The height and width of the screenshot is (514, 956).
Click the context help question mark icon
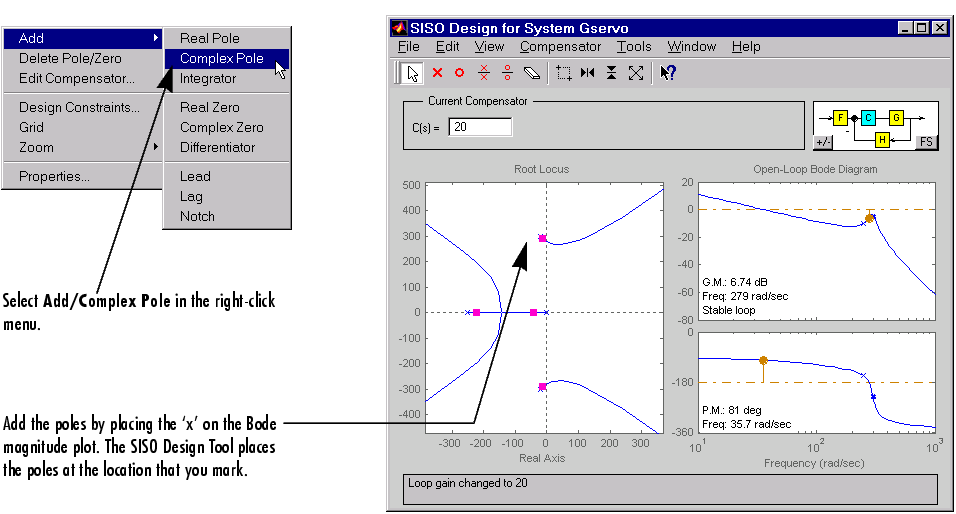pyautogui.click(x=668, y=73)
